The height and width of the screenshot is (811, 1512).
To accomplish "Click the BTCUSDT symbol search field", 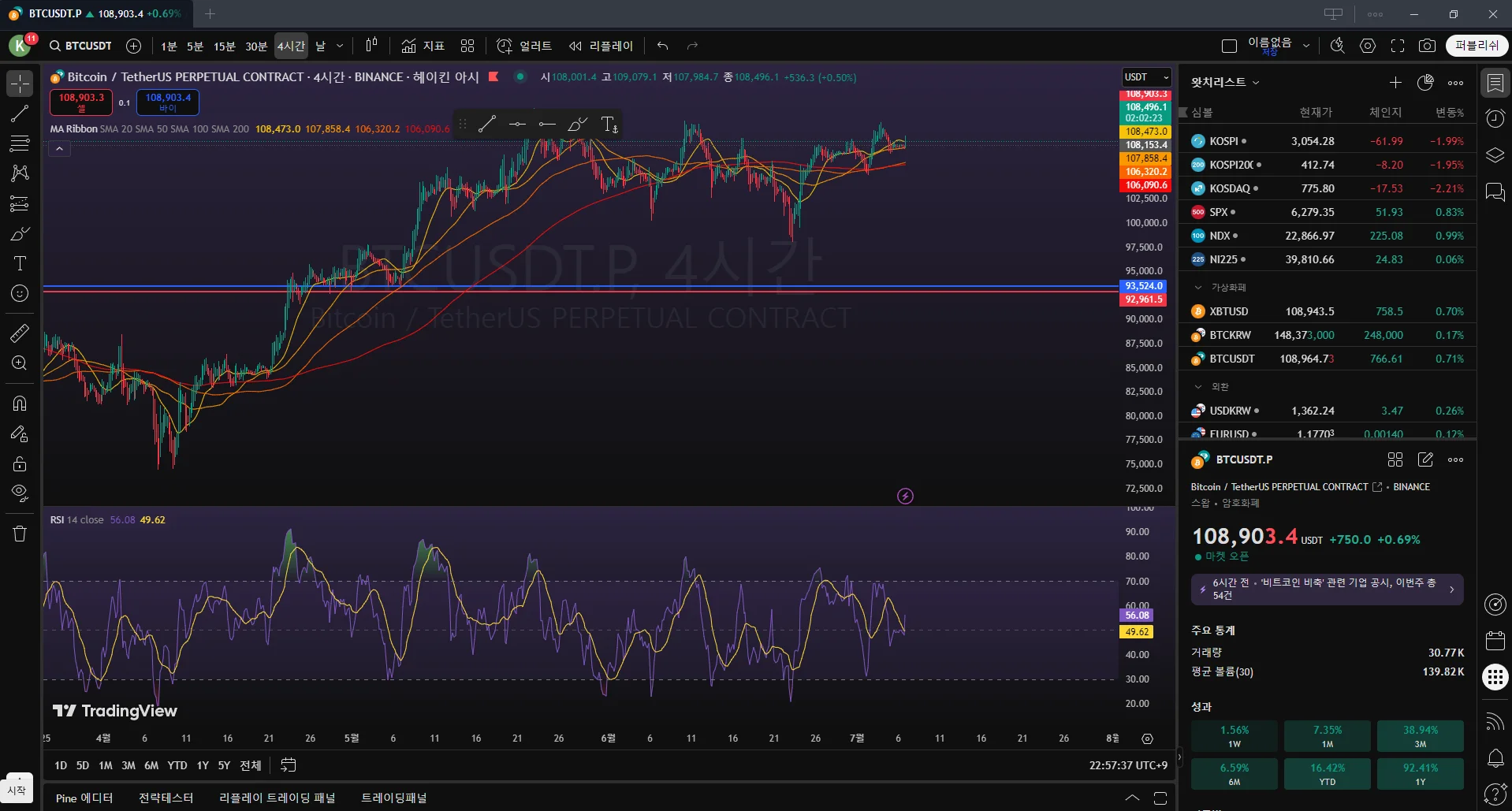I will (x=80, y=46).
